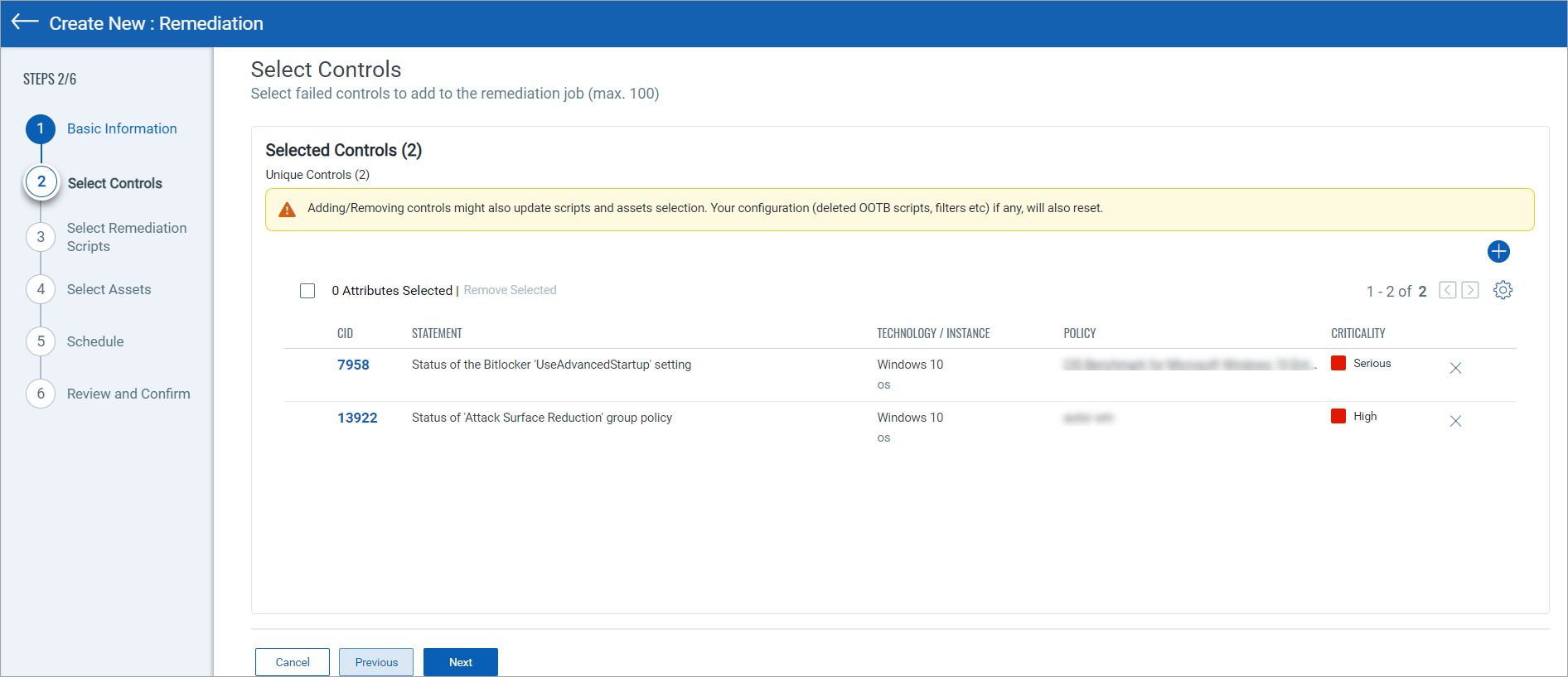Open control CID 13922 link
Viewport: 1568px width, 677px height.
coord(357,418)
